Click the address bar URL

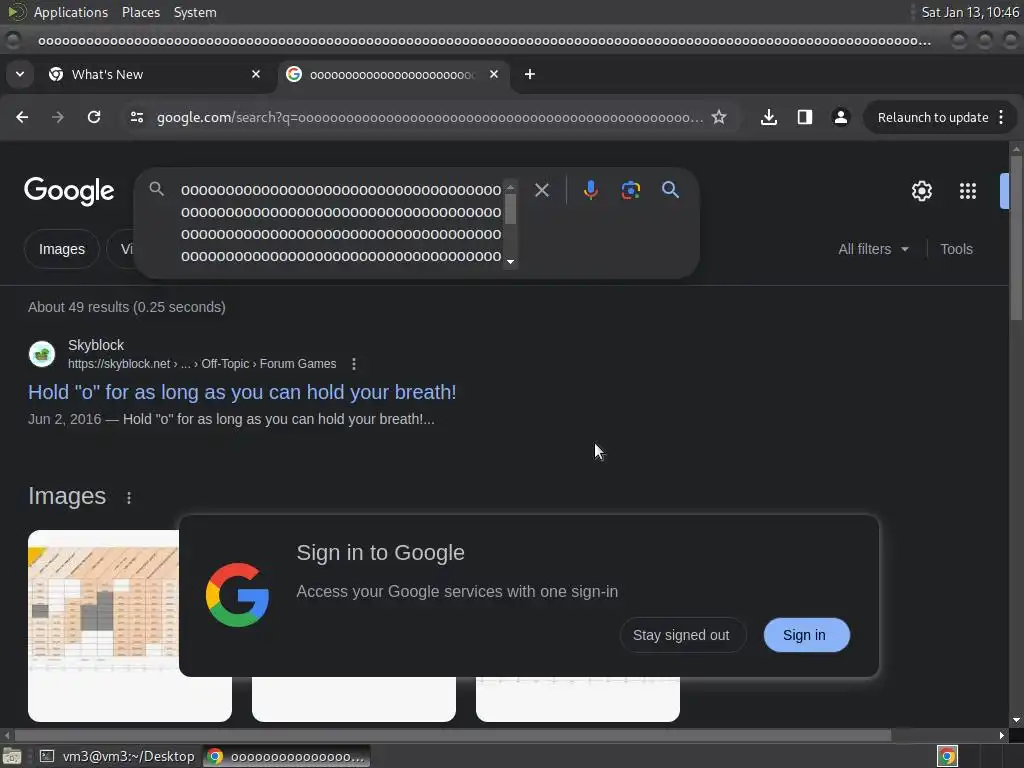point(430,118)
